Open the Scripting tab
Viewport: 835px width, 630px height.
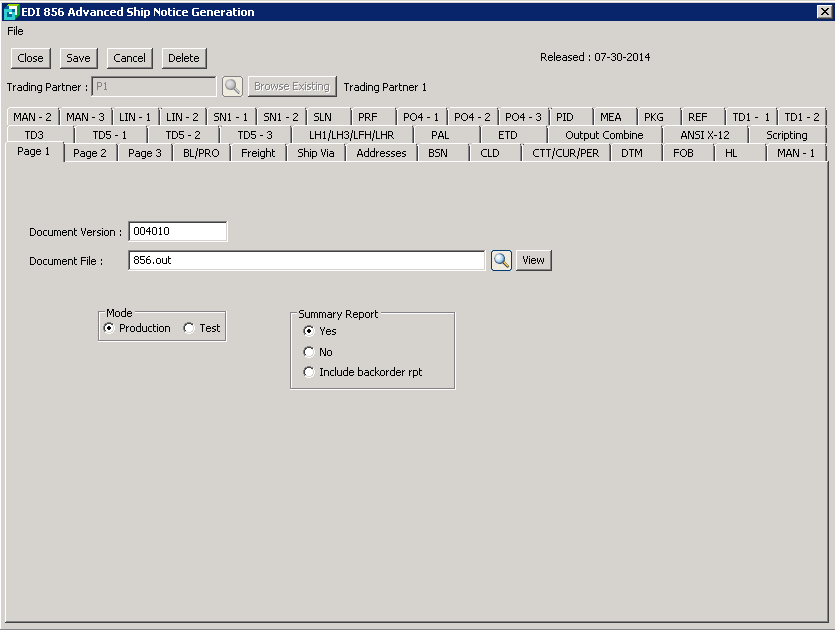pos(786,135)
